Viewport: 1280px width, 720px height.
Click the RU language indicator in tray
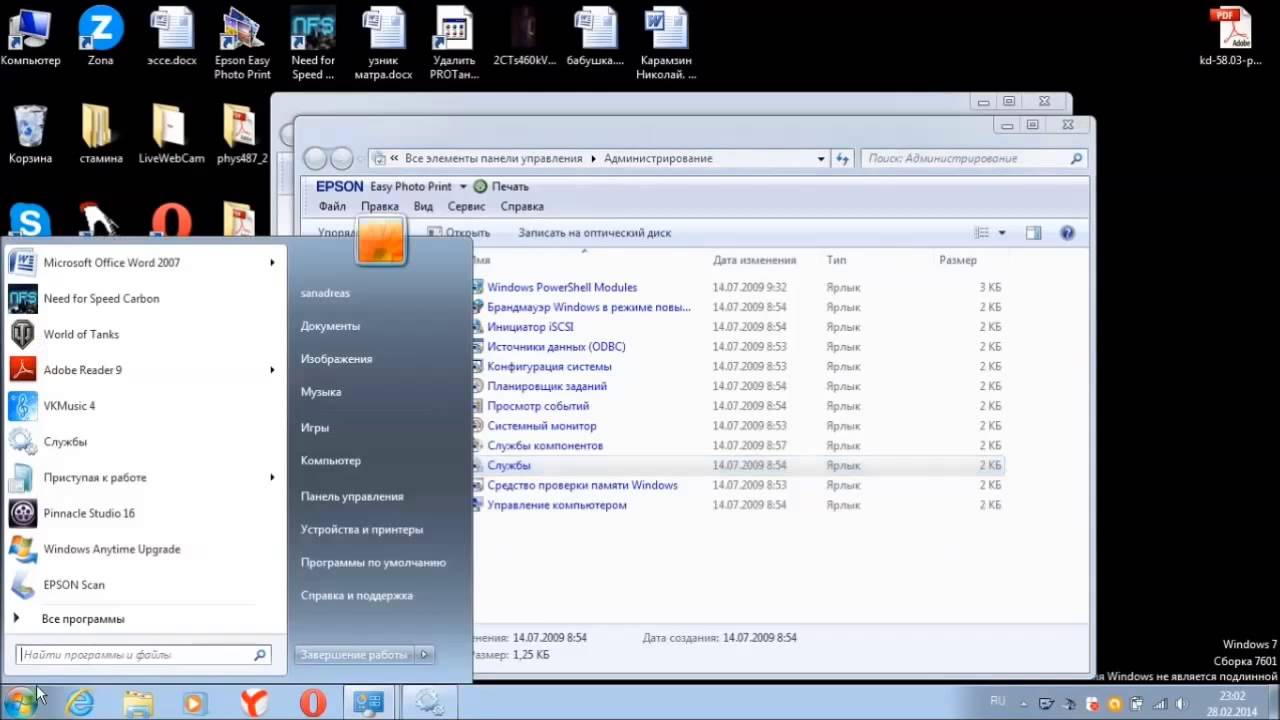click(x=997, y=701)
